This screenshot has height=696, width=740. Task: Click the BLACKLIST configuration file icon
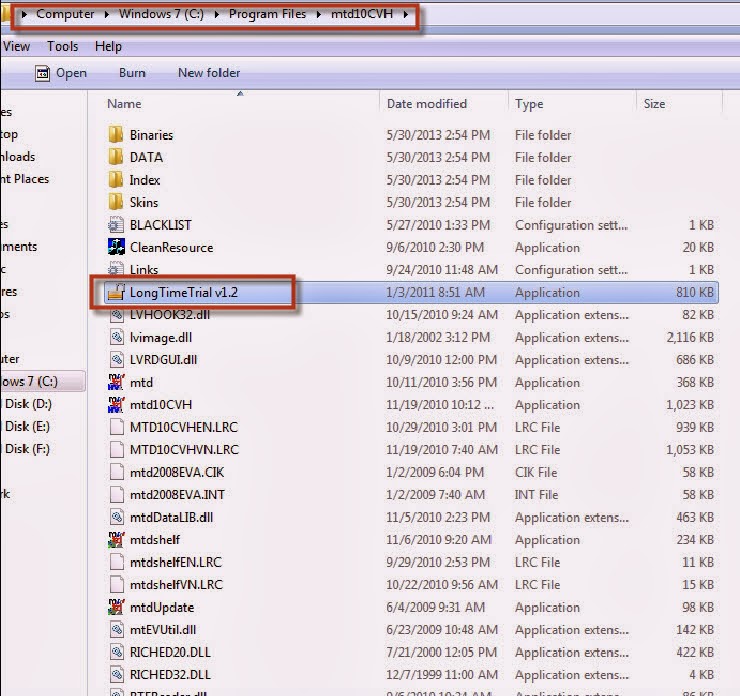tap(116, 225)
